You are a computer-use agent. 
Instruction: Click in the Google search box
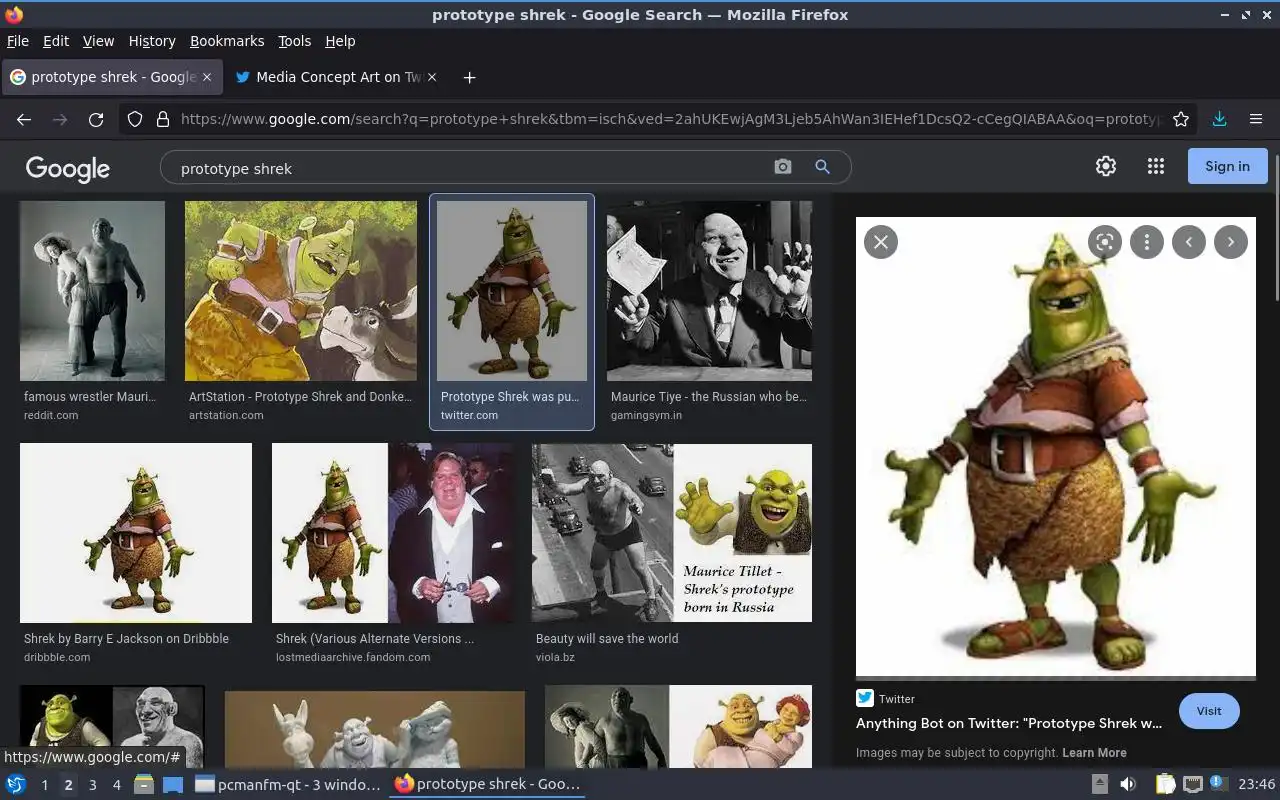coord(470,168)
